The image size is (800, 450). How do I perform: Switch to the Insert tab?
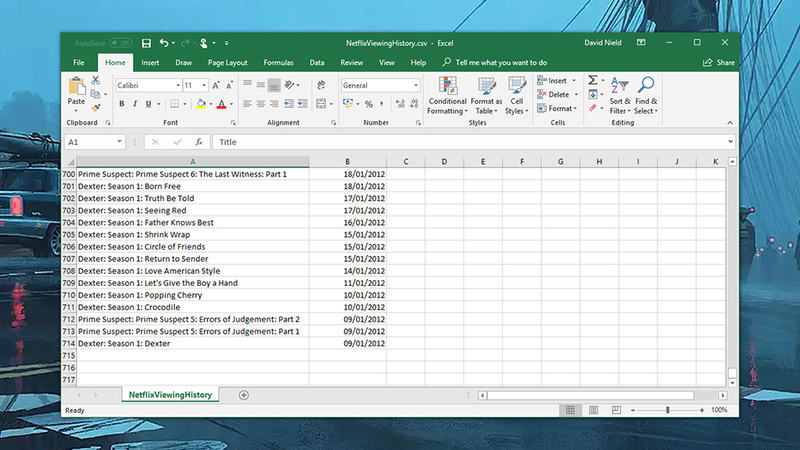click(x=150, y=63)
